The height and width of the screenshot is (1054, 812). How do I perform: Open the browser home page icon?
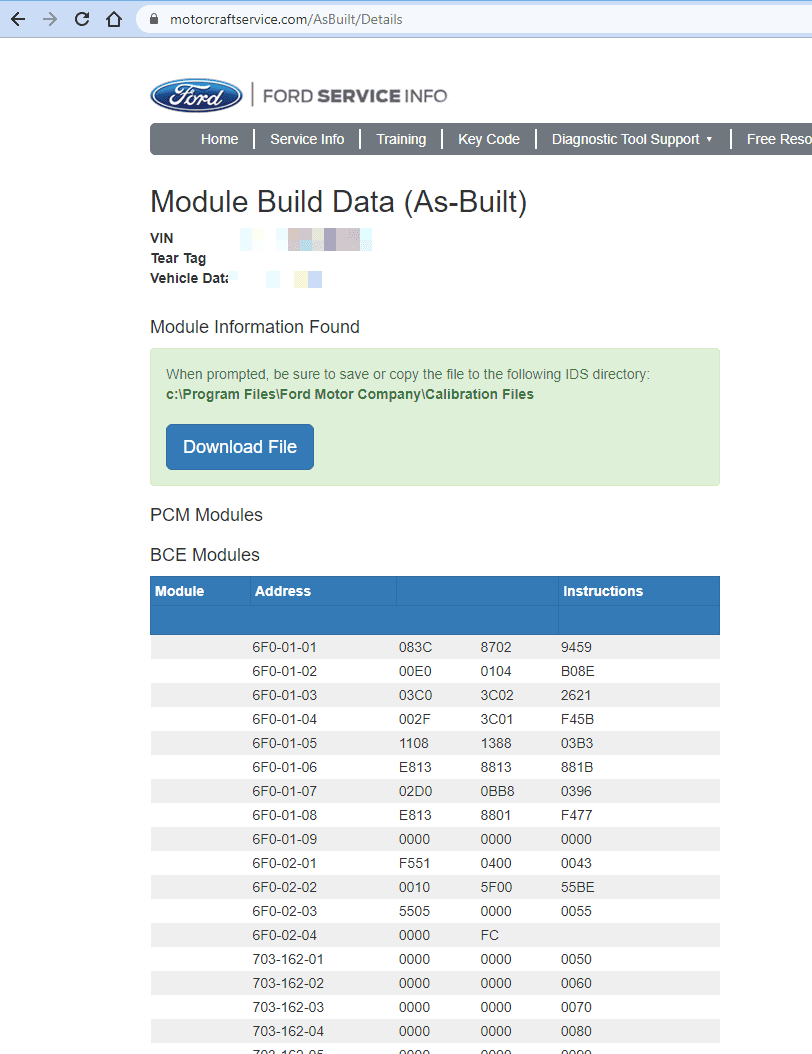tap(114, 19)
